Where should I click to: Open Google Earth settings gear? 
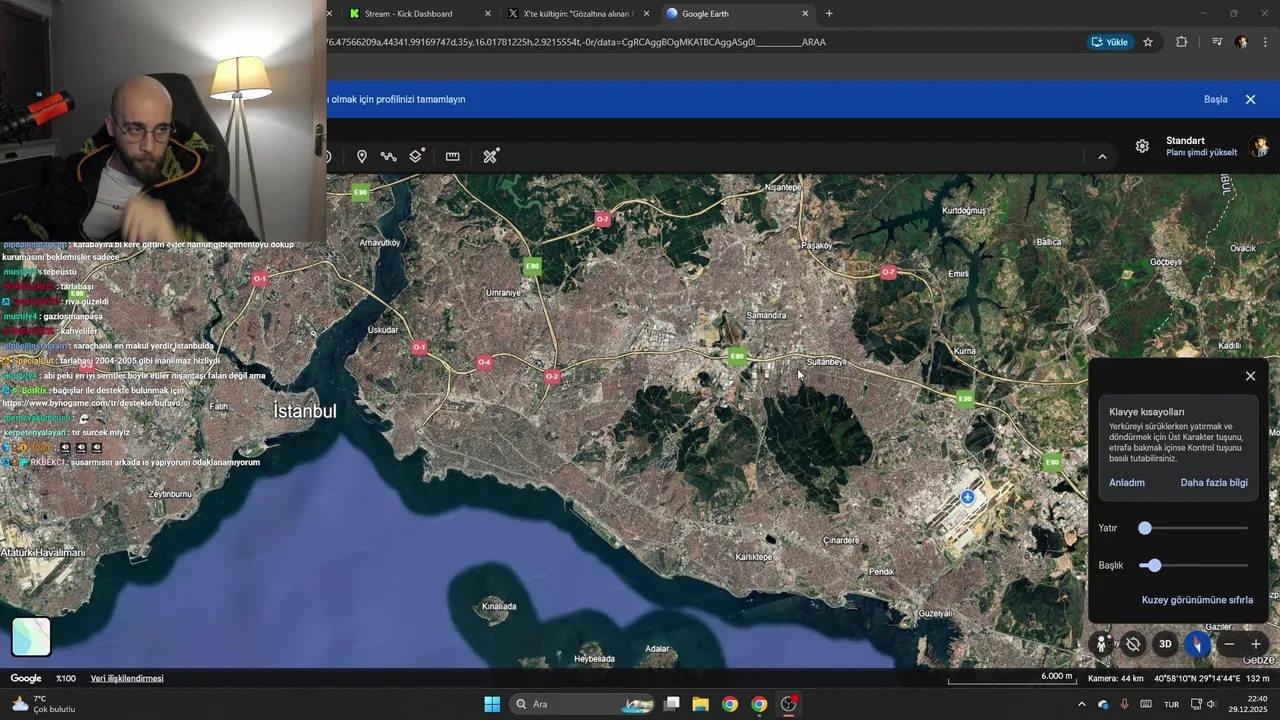(x=1142, y=146)
